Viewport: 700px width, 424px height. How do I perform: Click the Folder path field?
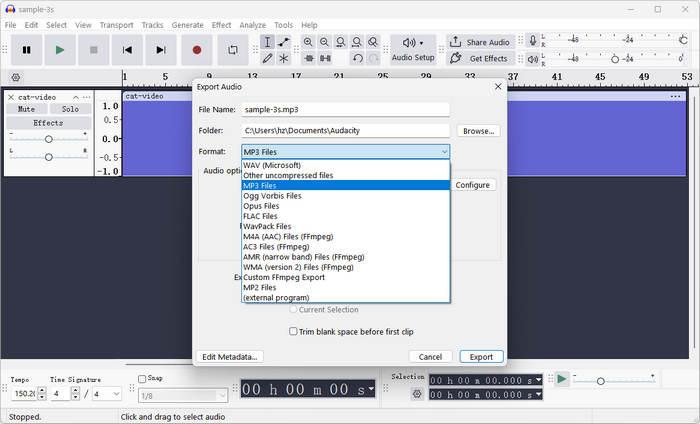346,130
